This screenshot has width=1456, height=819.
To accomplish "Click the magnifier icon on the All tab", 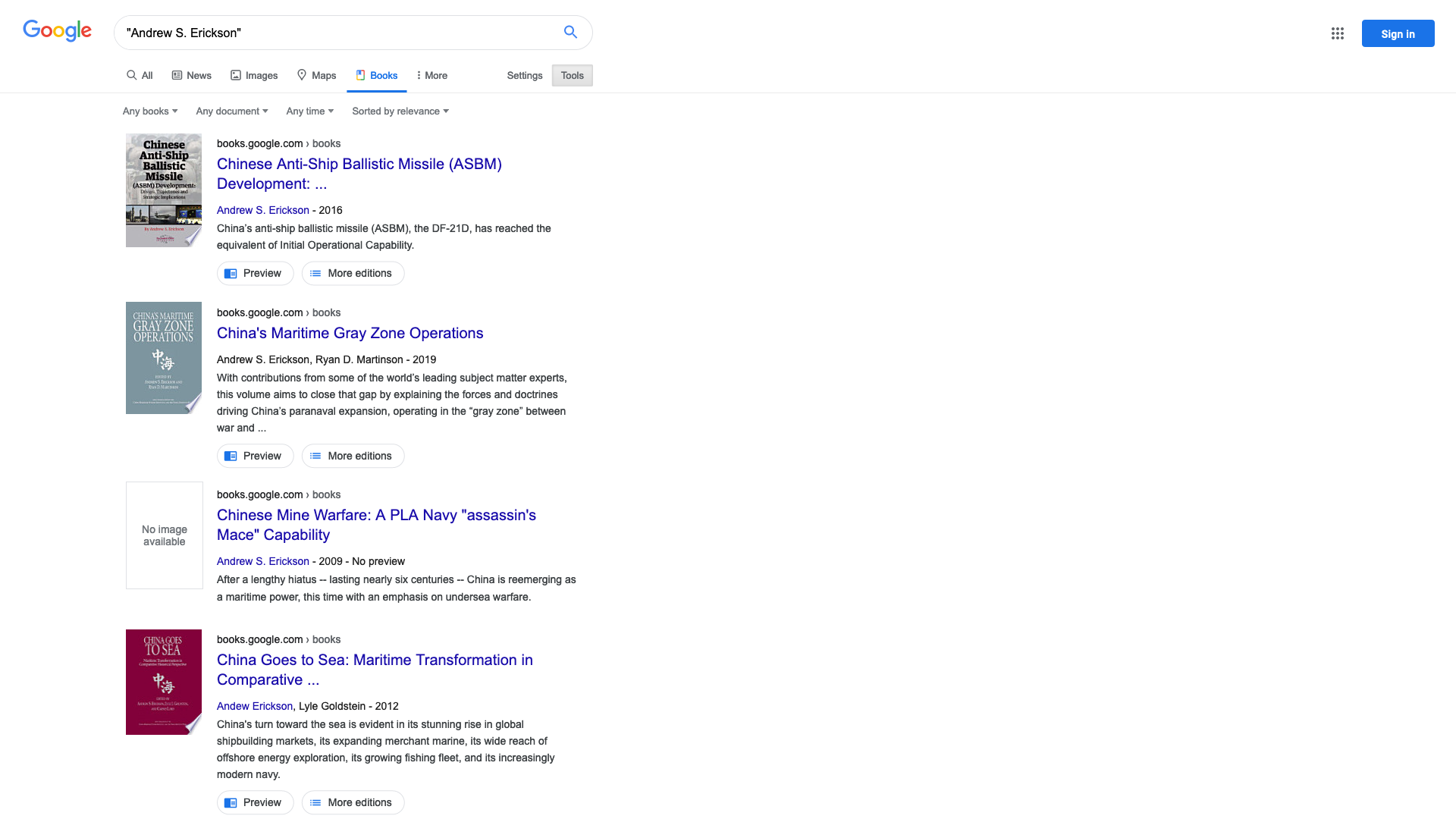I will (131, 75).
